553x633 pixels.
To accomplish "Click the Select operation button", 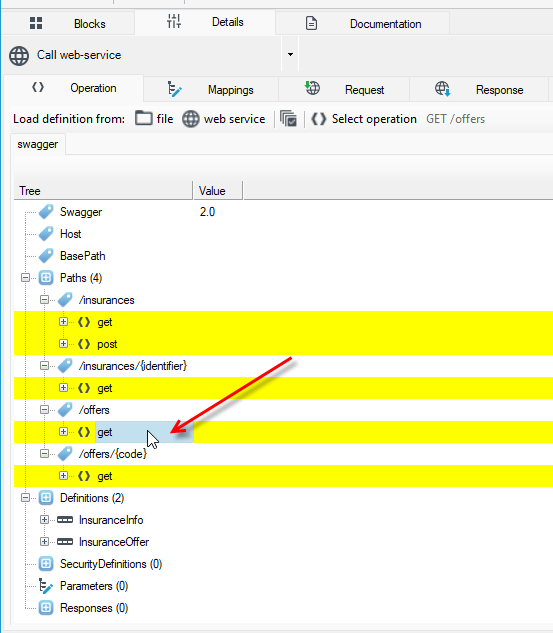I will coord(364,119).
